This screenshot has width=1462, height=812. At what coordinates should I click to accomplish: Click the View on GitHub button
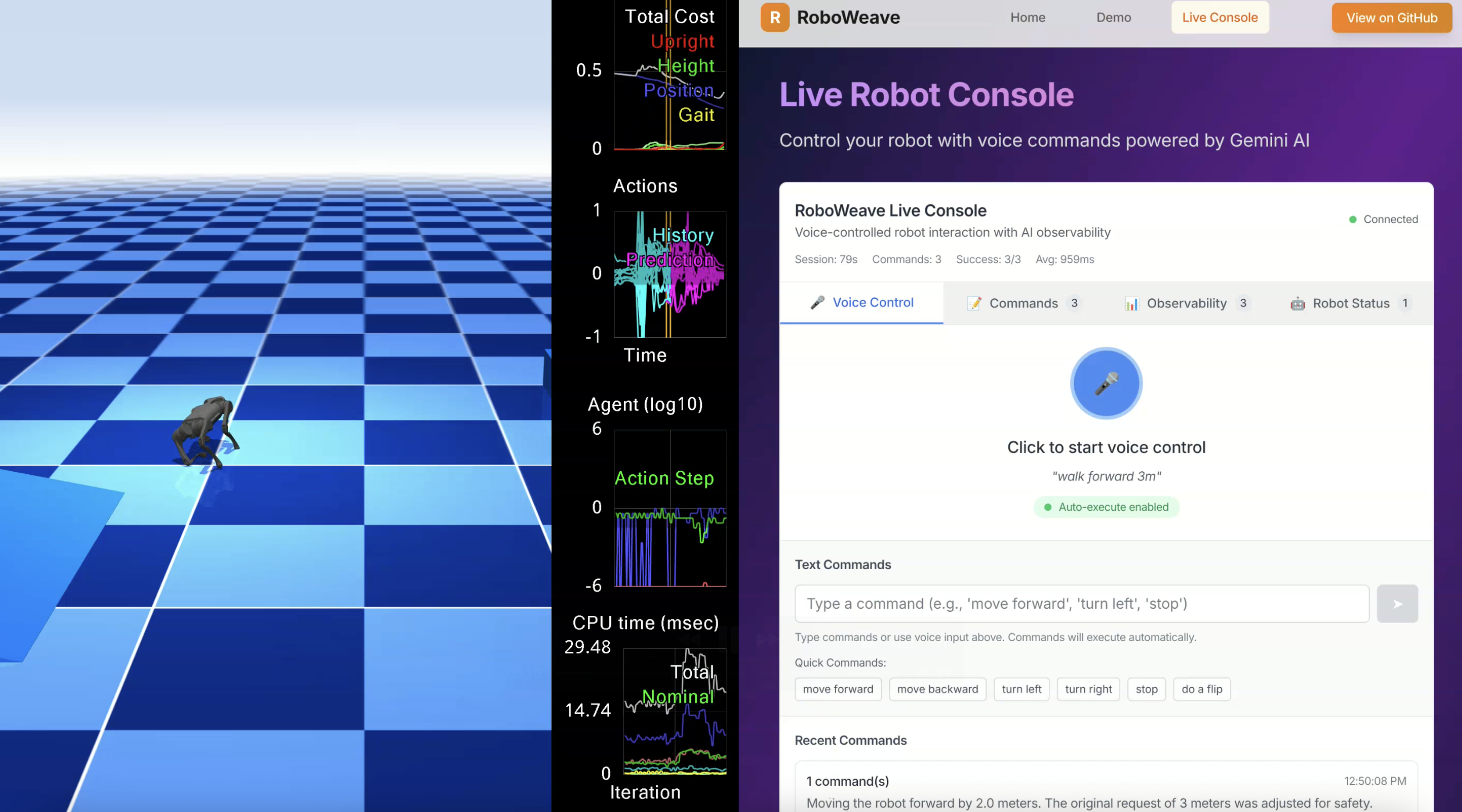click(x=1391, y=17)
